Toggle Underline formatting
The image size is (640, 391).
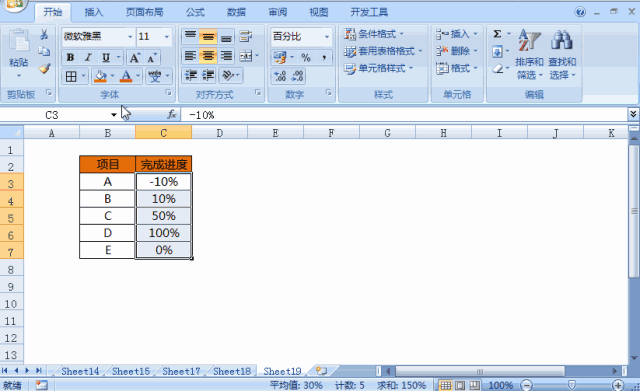coord(106,58)
